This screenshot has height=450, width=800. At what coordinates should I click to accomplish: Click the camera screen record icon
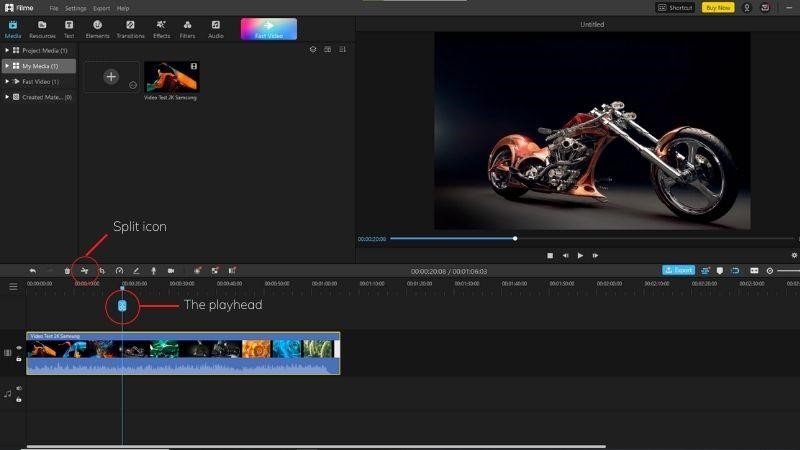[x=171, y=271]
